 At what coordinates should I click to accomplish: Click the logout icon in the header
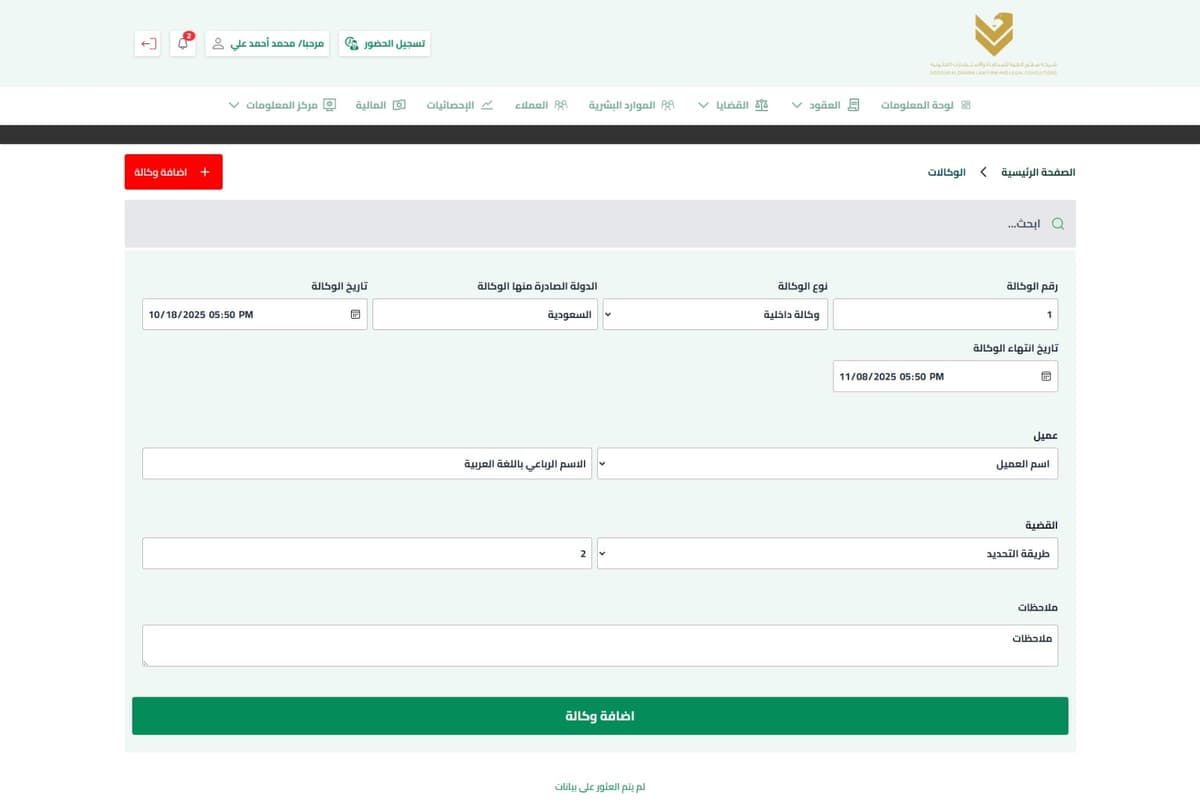point(148,44)
